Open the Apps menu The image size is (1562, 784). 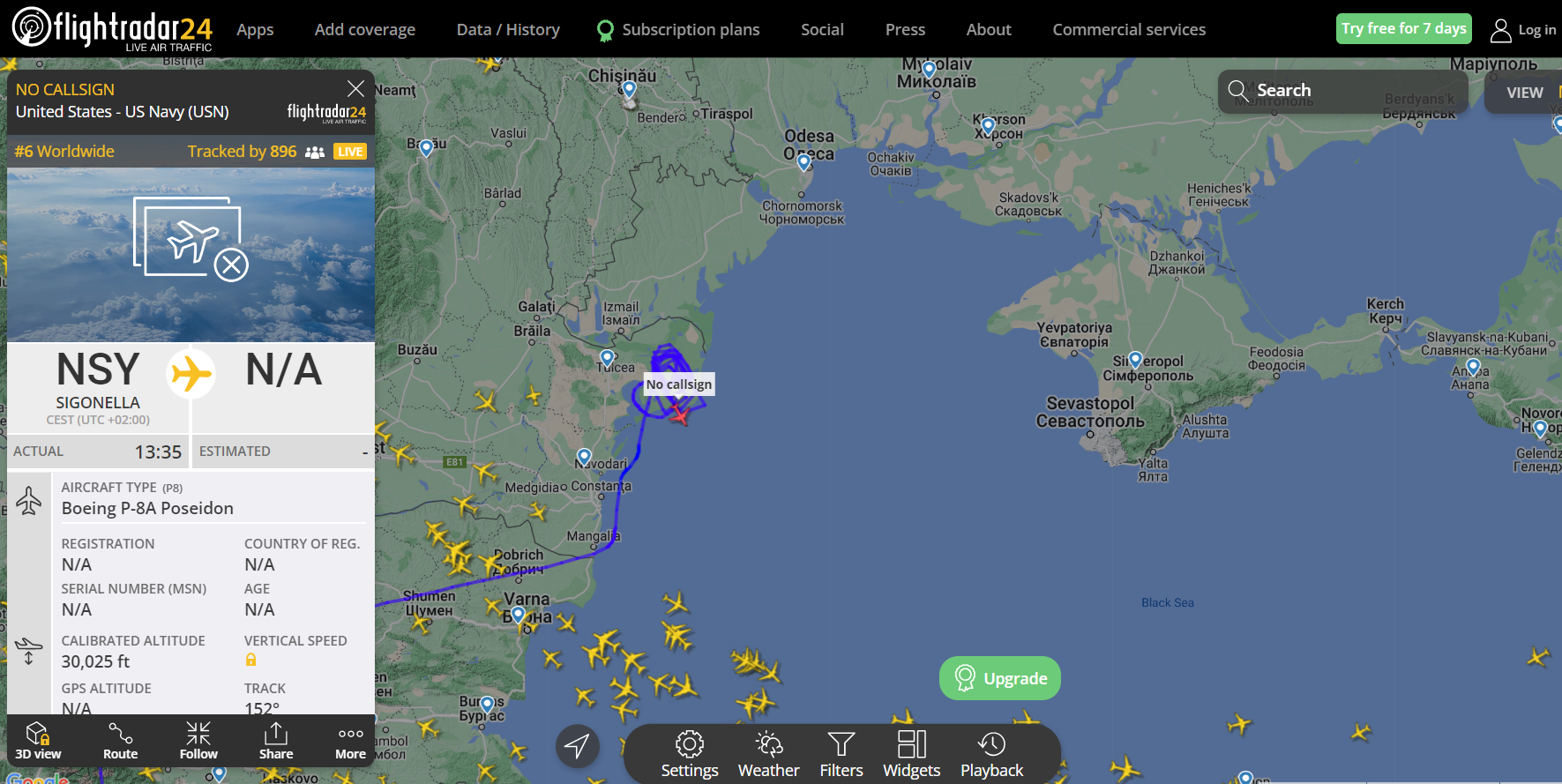(x=255, y=29)
